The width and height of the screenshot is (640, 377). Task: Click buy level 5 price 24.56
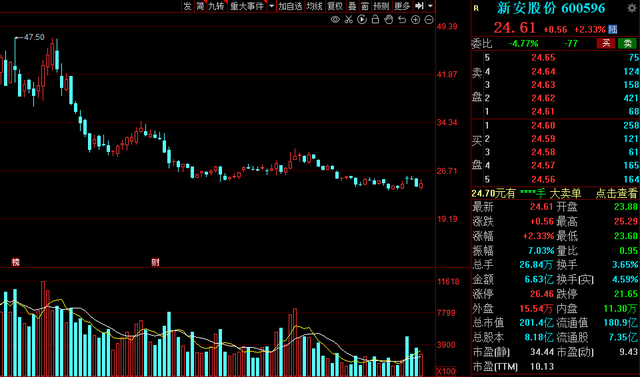pos(543,179)
